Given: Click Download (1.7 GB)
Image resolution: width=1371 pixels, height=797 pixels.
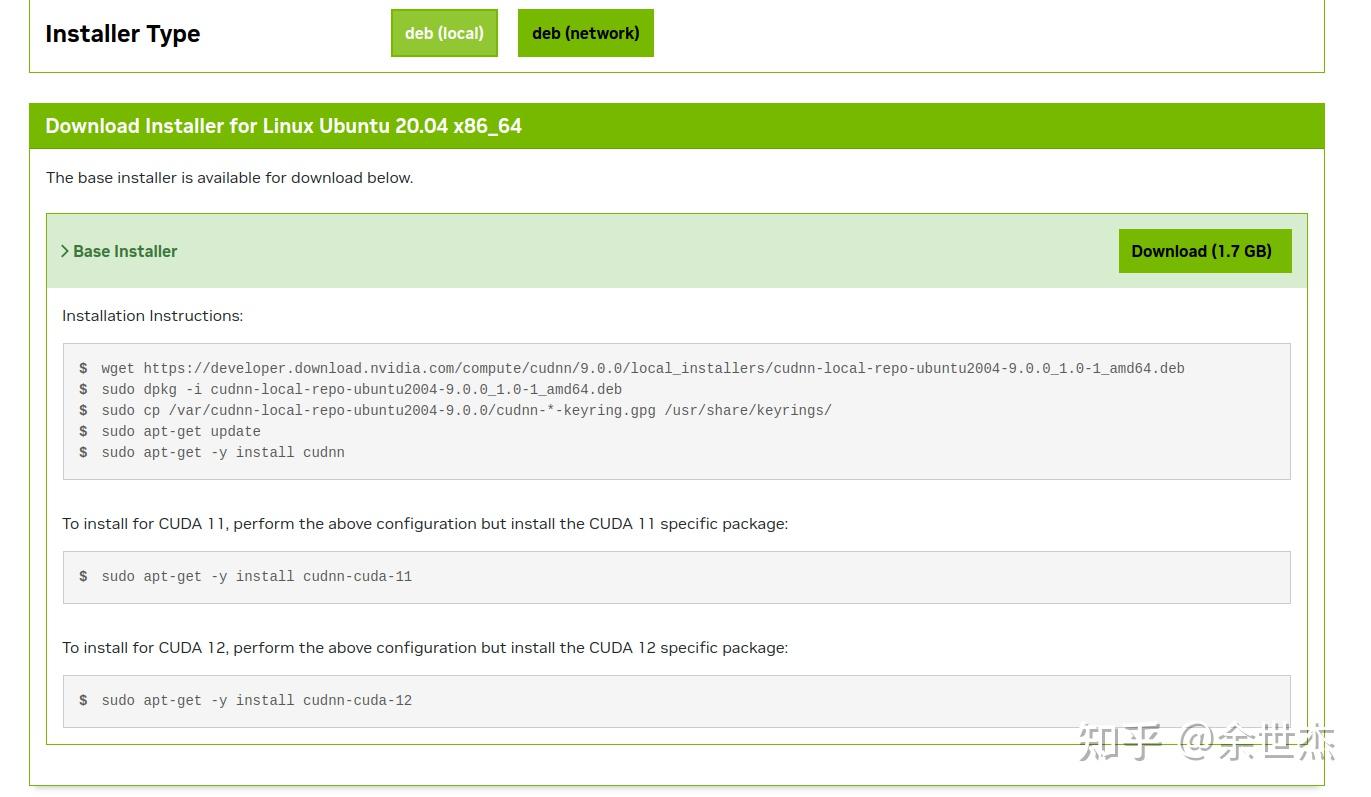Looking at the screenshot, I should pyautogui.click(x=1204, y=251).
